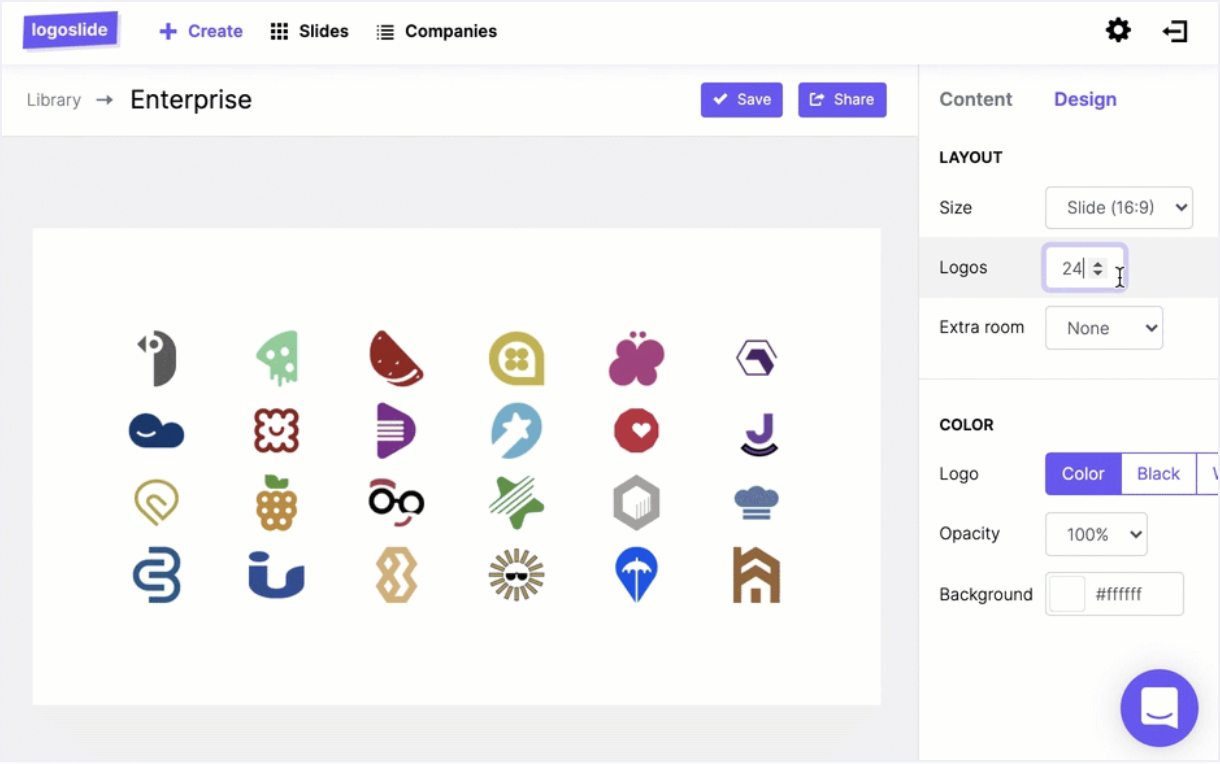
Task: Click the Enterprise slide title
Action: (191, 99)
